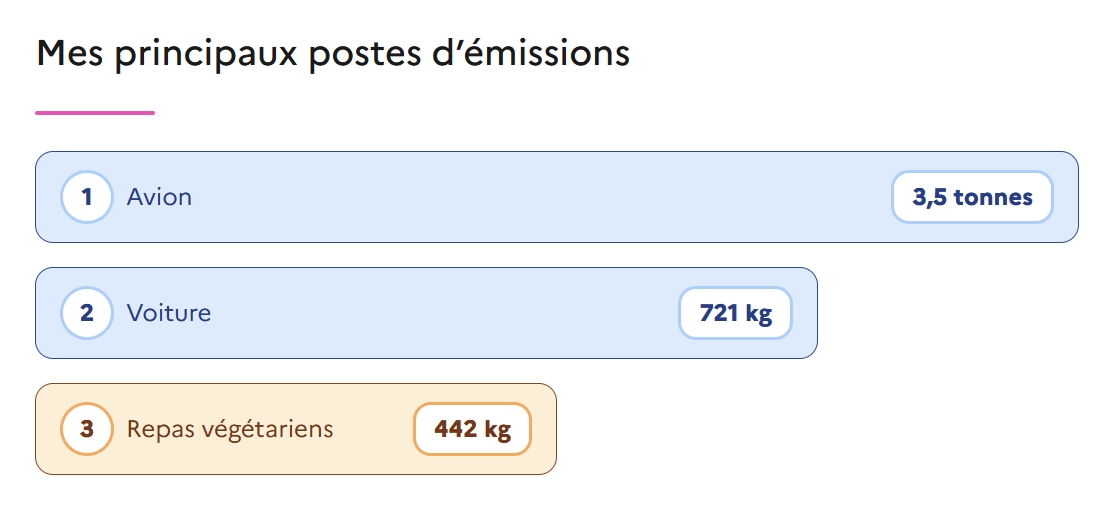This screenshot has height=514, width=1102.
Task: Click the 3,5 figure in the Avion badge
Action: coord(929,197)
